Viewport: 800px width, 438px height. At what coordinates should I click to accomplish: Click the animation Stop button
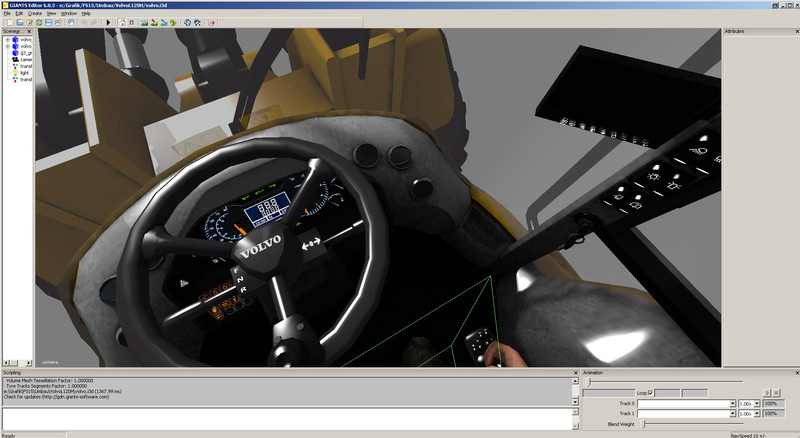point(776,393)
